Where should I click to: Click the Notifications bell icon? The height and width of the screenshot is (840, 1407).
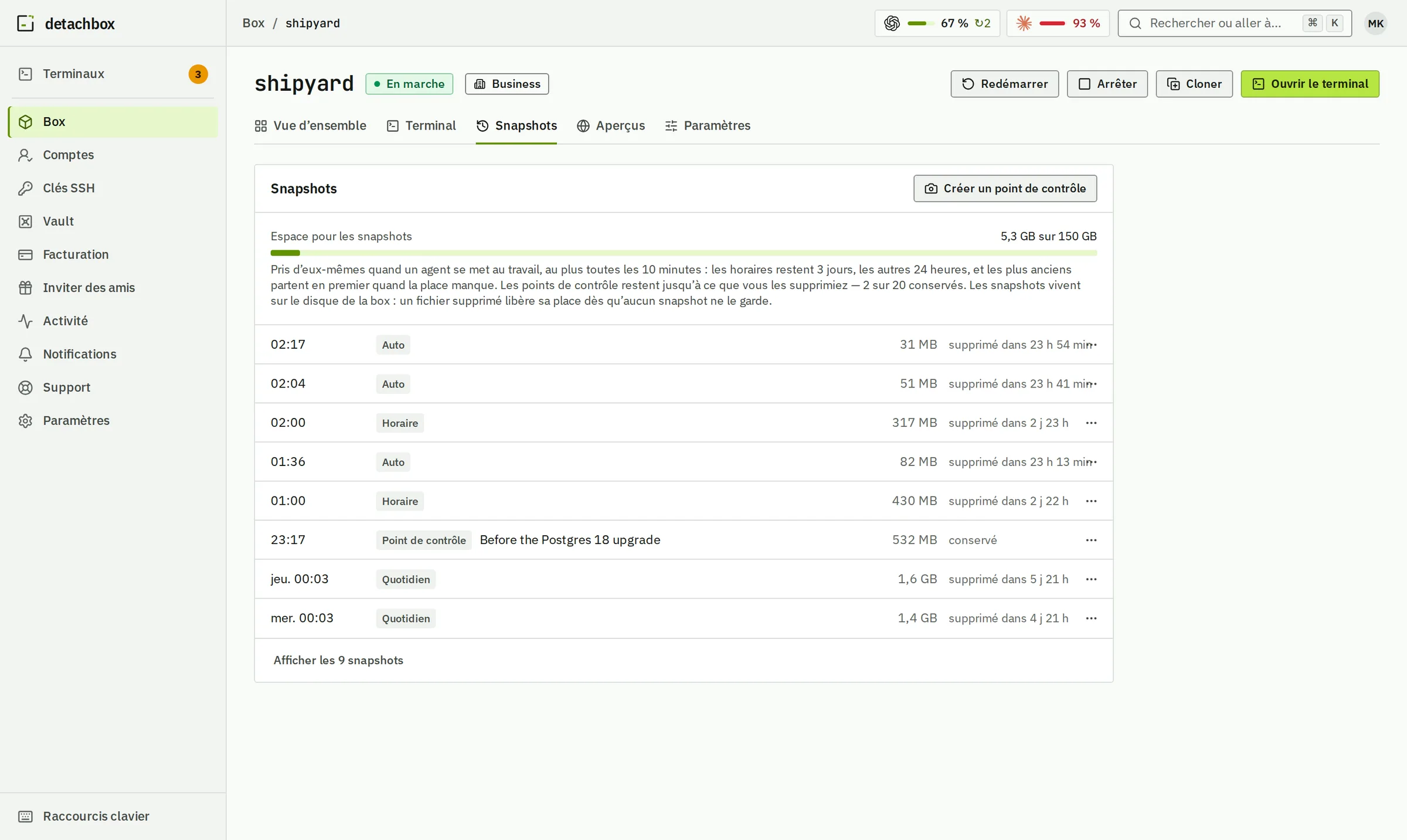pos(25,355)
